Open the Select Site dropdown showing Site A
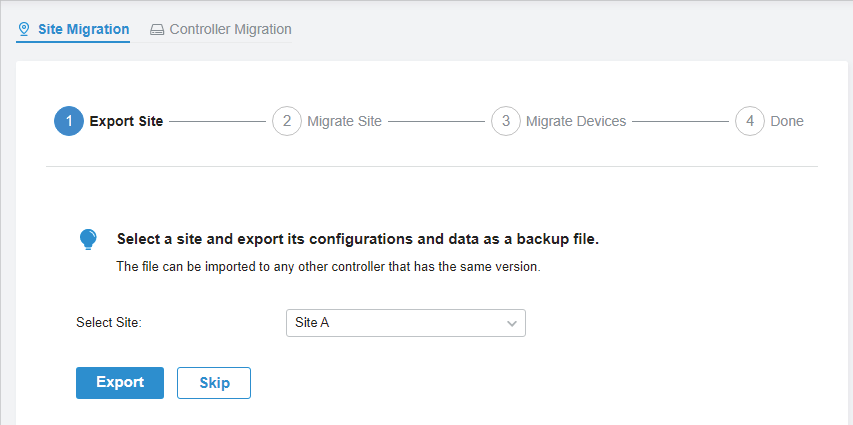 [x=405, y=323]
